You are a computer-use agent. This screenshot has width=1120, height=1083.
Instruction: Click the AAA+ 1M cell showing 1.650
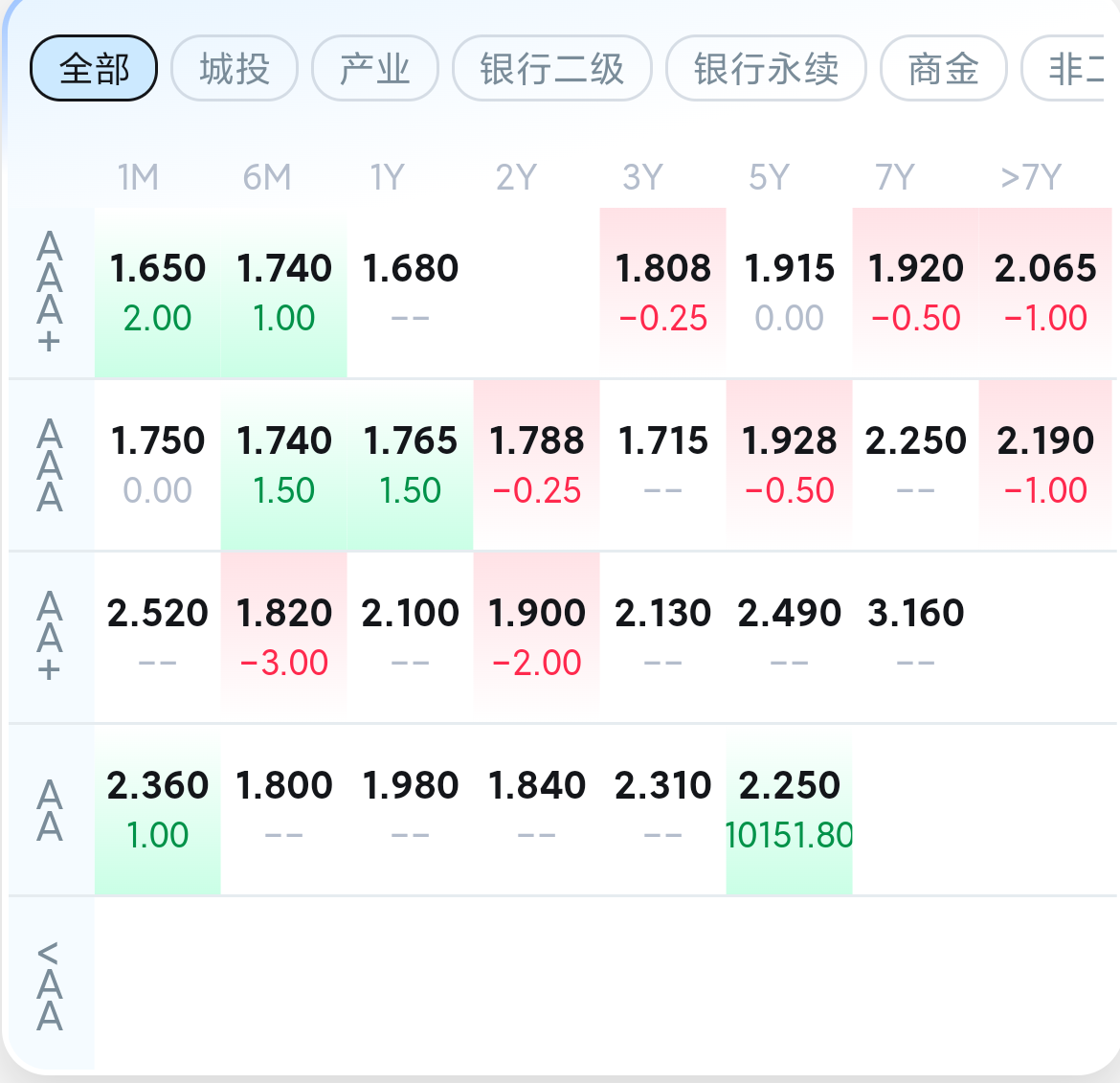coord(158,292)
